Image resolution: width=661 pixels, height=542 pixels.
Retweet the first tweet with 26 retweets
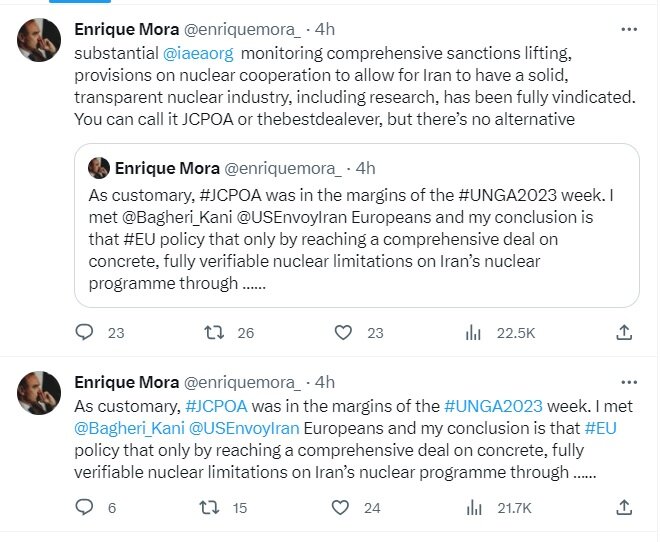pyautogui.click(x=212, y=332)
